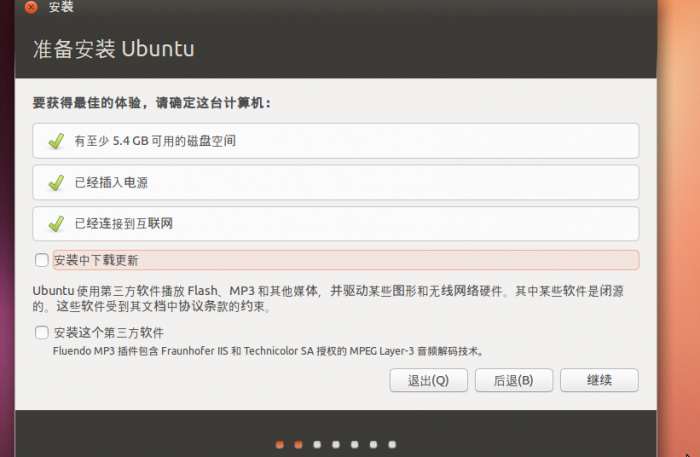
Task: Click the first orange progress dot
Action: (x=280, y=445)
